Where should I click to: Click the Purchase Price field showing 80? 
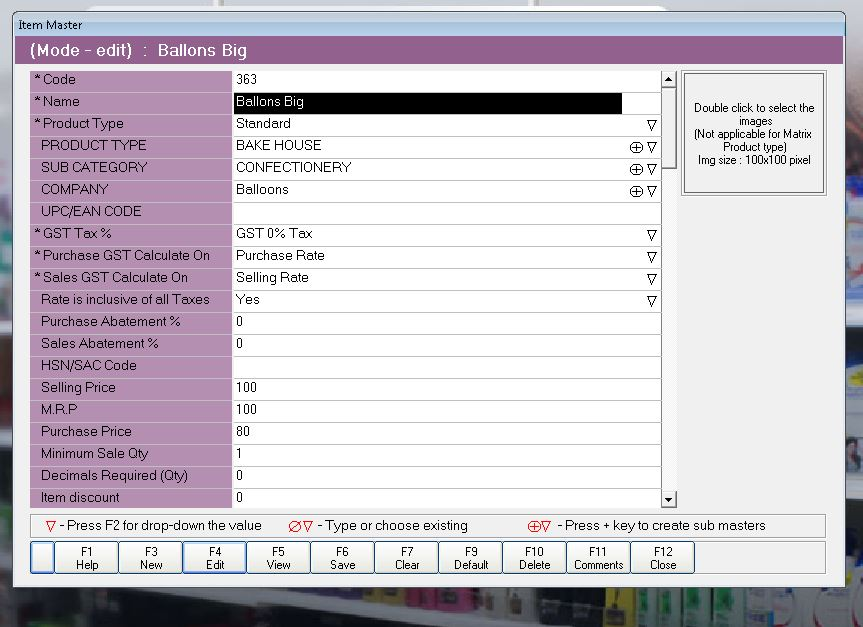click(446, 433)
